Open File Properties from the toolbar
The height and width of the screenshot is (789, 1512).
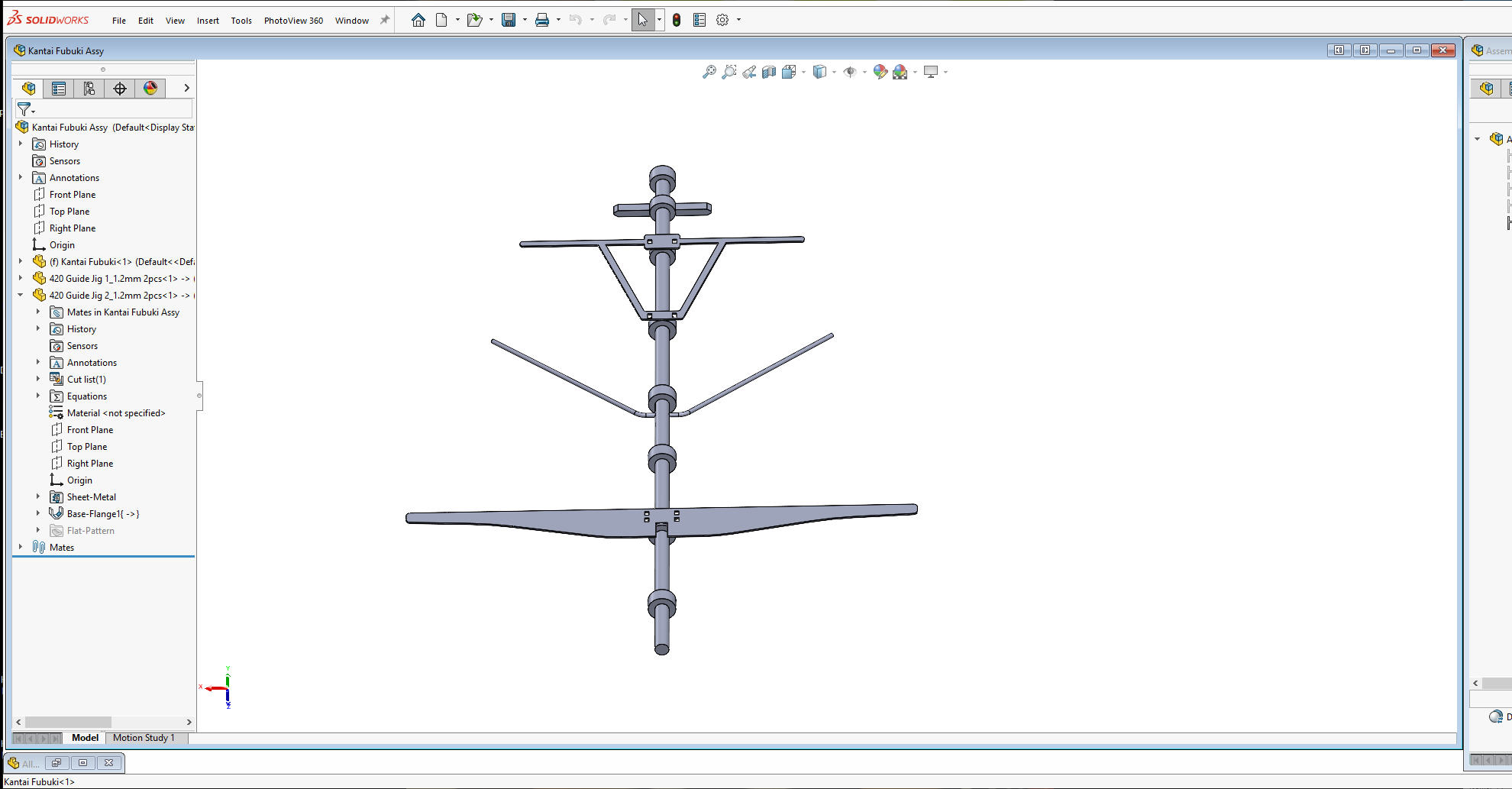click(699, 20)
